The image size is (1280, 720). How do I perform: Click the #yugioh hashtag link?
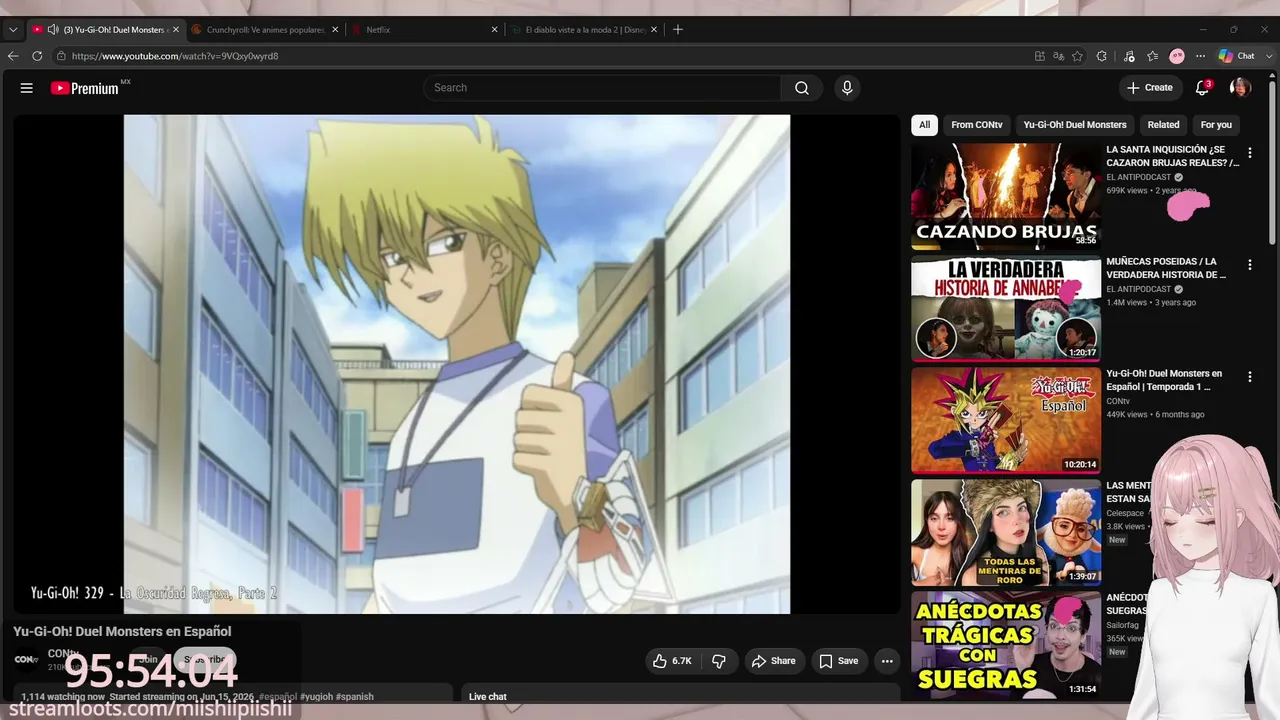click(316, 697)
